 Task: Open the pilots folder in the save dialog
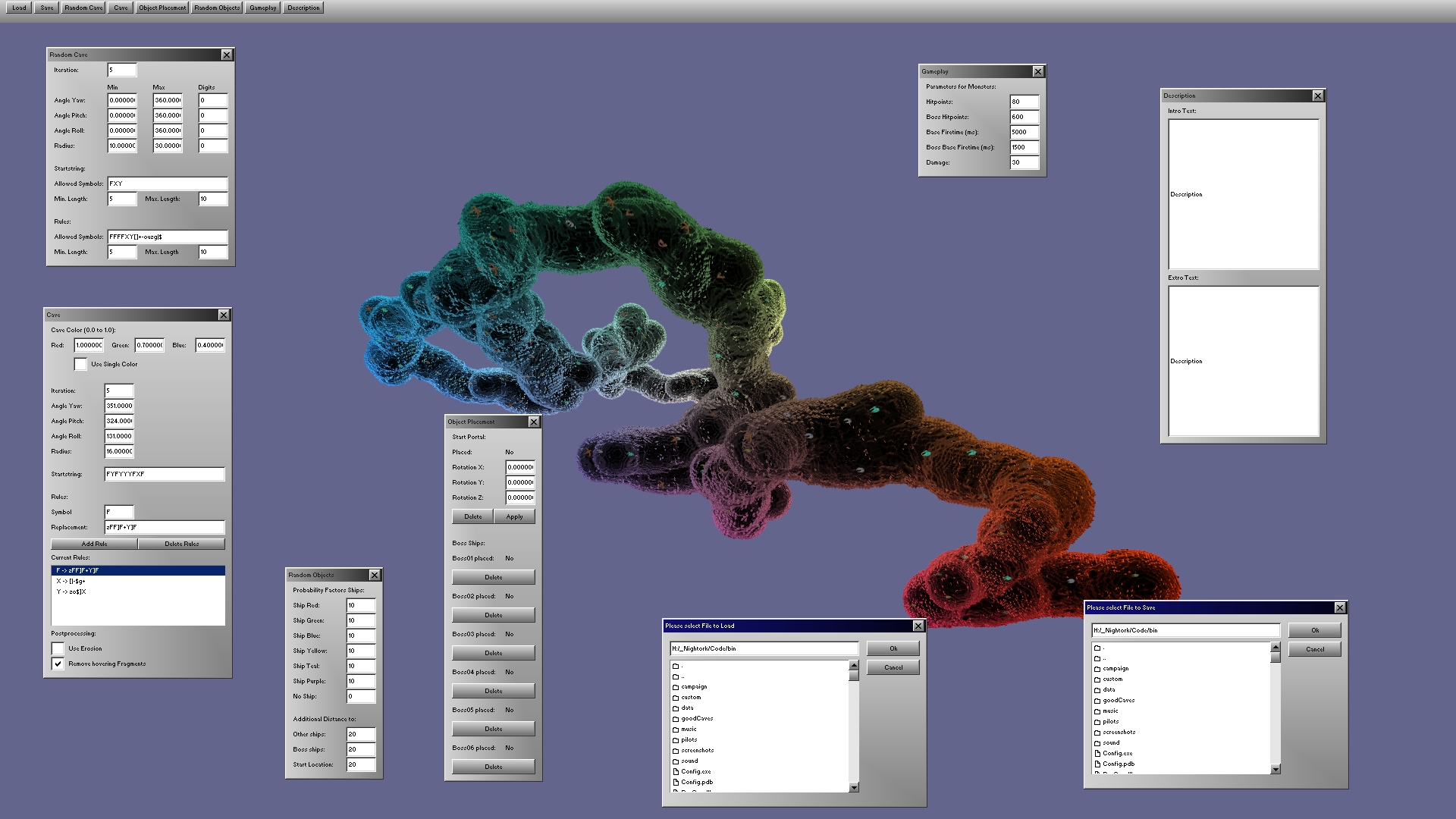click(x=1110, y=721)
